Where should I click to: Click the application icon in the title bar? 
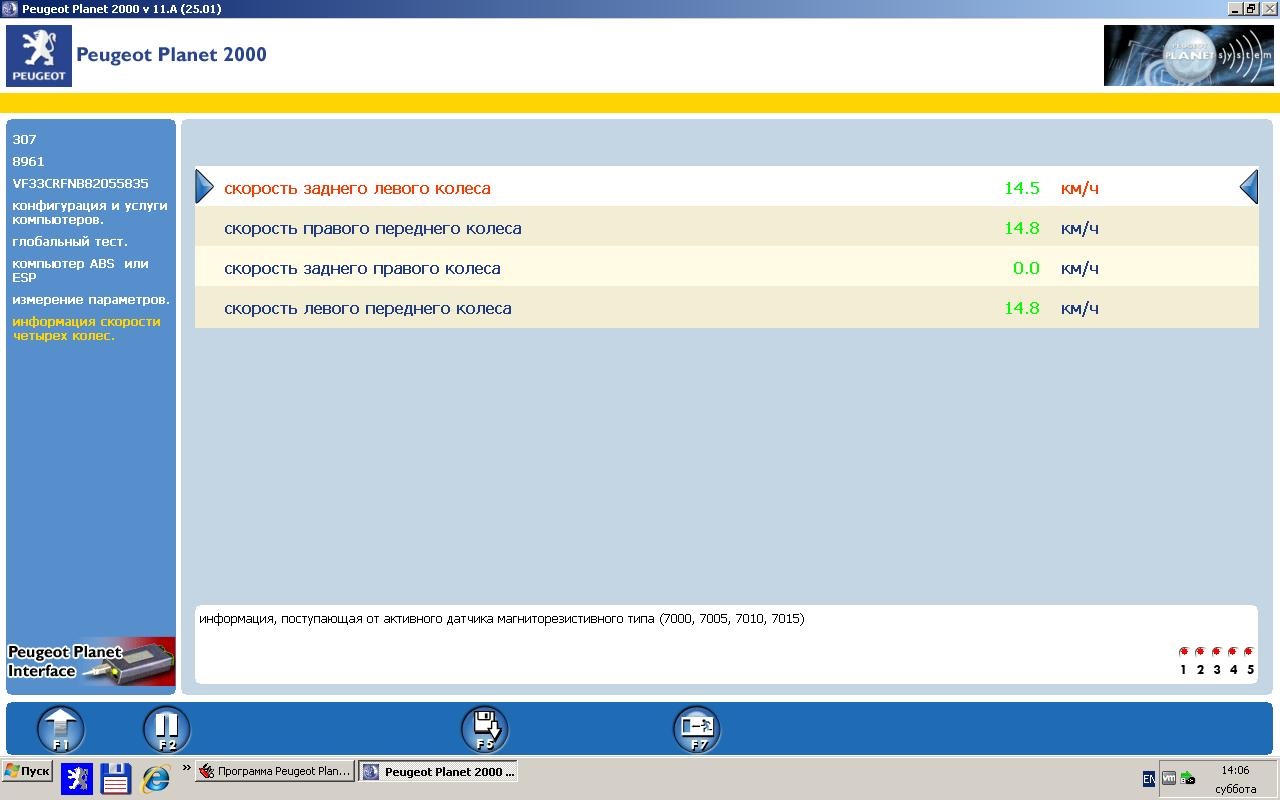tap(9, 9)
